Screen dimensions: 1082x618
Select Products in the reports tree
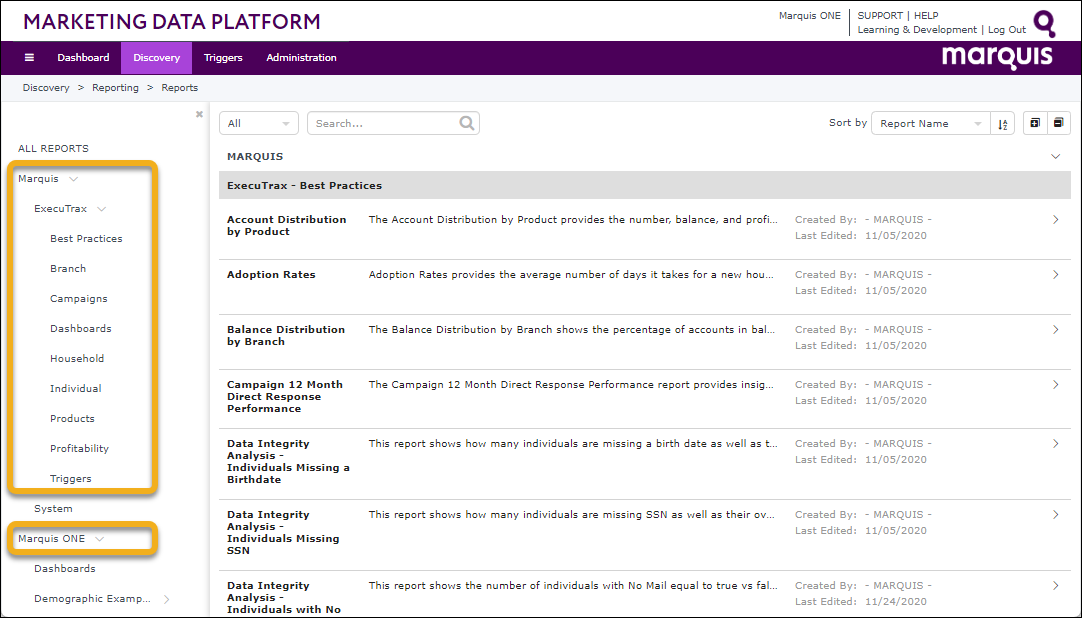click(x=72, y=419)
